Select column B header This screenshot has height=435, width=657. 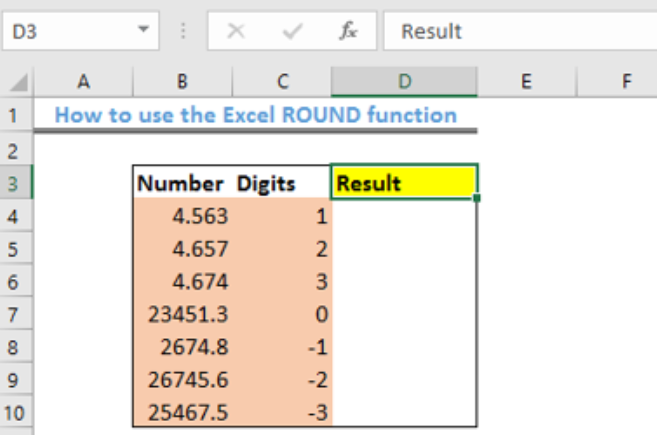pos(182,81)
